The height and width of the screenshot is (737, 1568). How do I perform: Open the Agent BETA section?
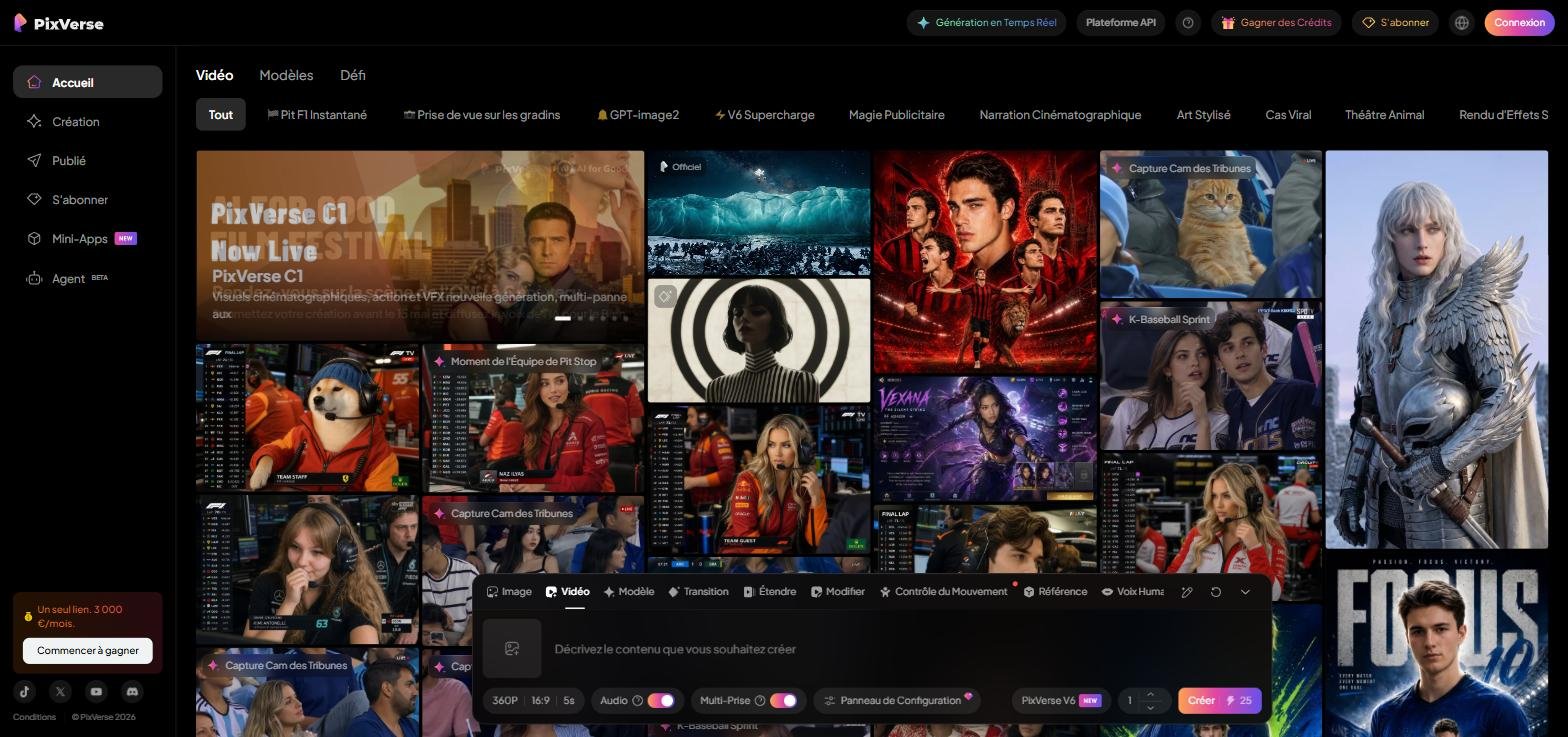pos(88,278)
